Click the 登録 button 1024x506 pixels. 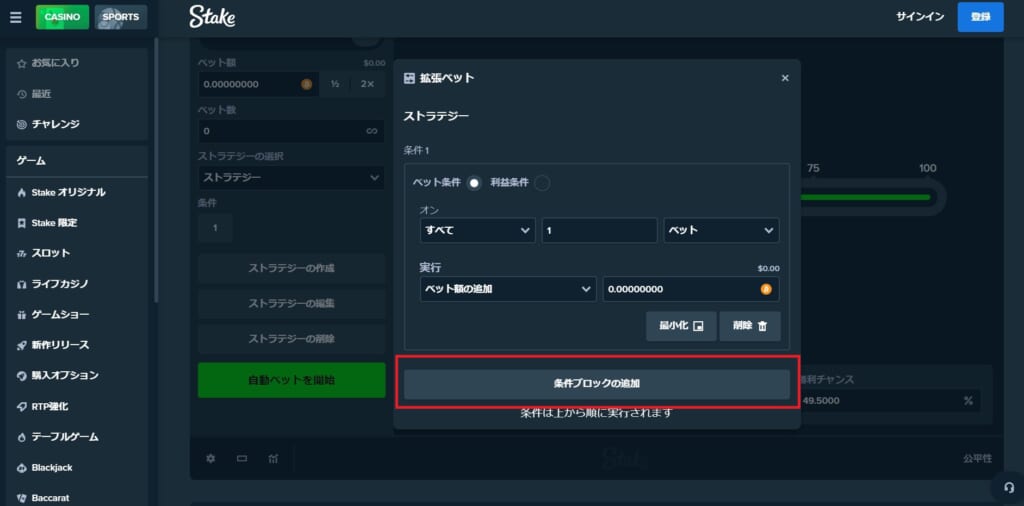(981, 17)
